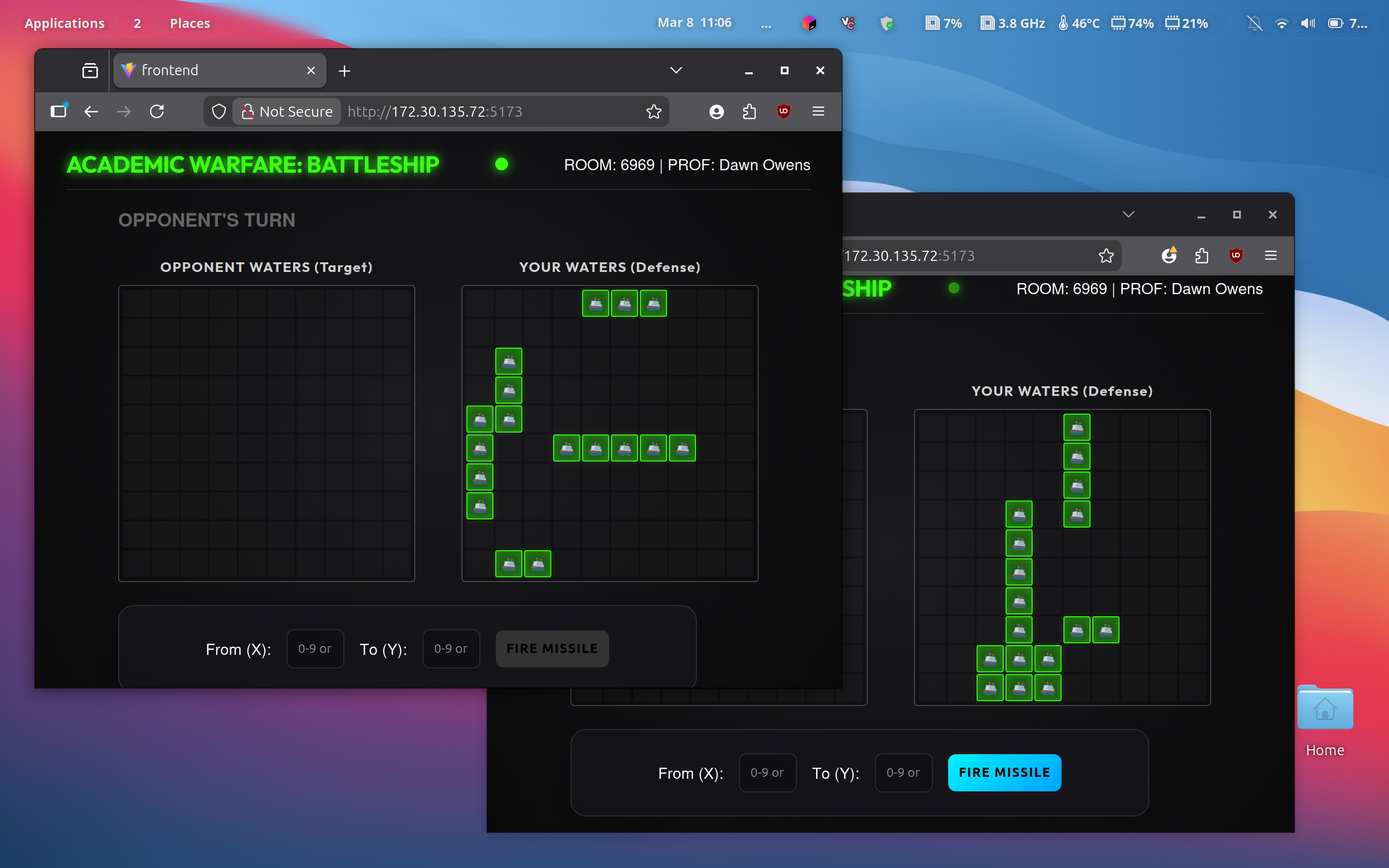
Task: Expand the list all tabs chevron
Action: click(x=676, y=70)
